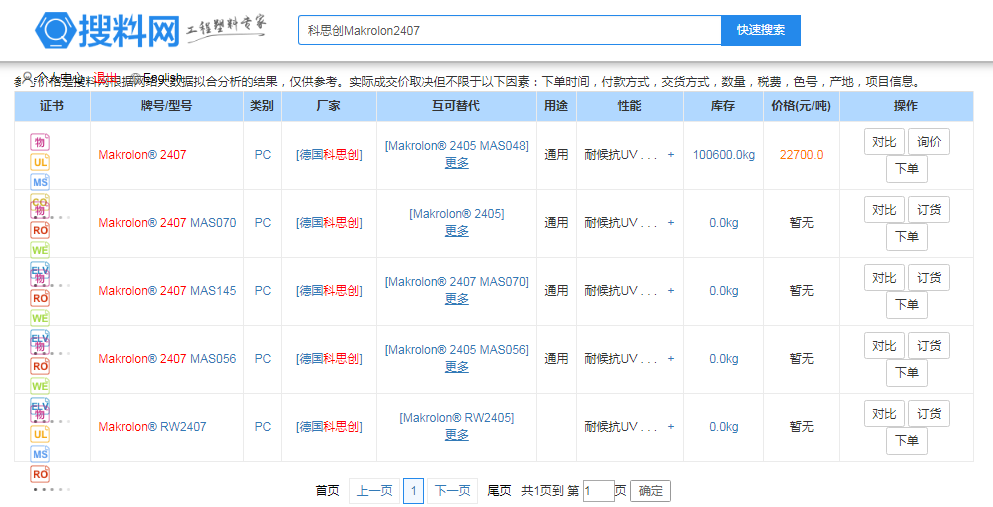
Task: Click 对比 to compare Makrolon 2407 MAS056
Action: (884, 346)
